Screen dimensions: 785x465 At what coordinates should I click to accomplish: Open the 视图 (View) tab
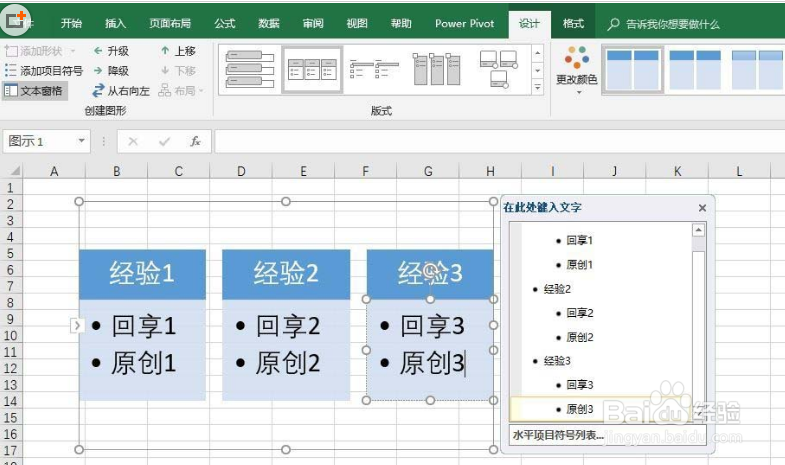point(357,24)
